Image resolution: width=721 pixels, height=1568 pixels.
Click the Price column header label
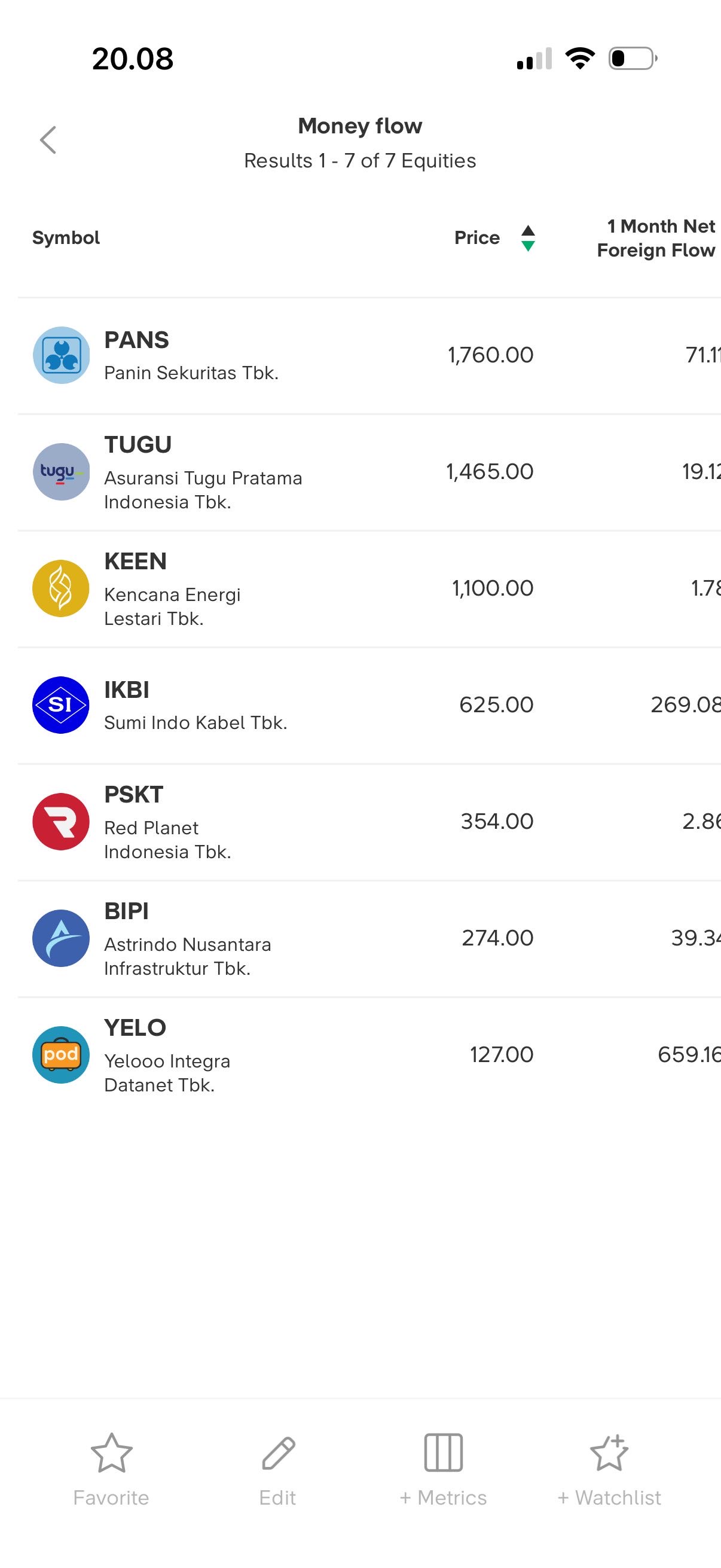point(477,238)
